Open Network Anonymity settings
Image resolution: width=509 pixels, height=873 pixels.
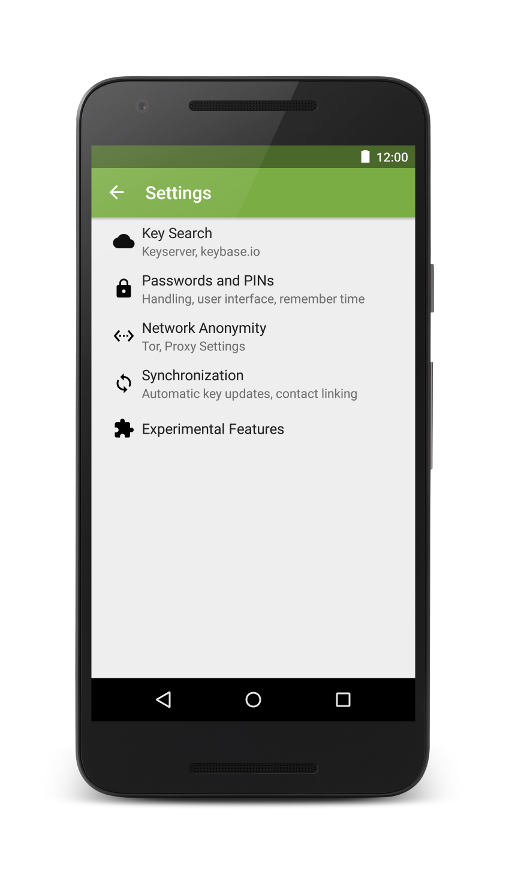[253, 336]
